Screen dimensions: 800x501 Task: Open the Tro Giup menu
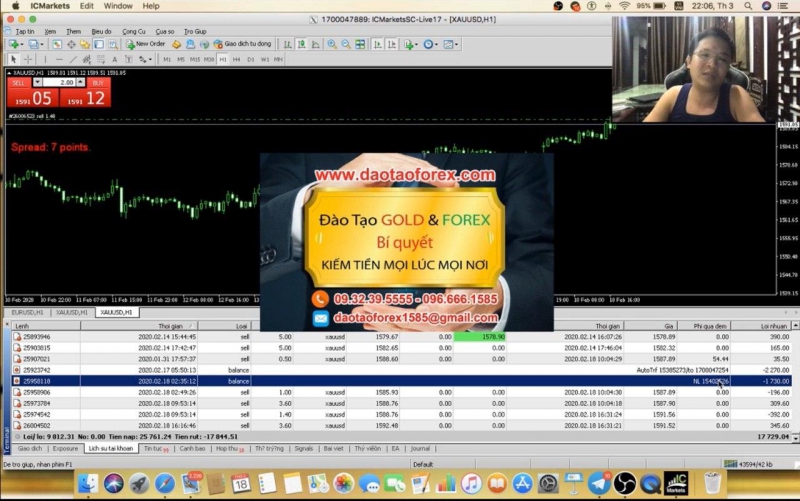[195, 32]
